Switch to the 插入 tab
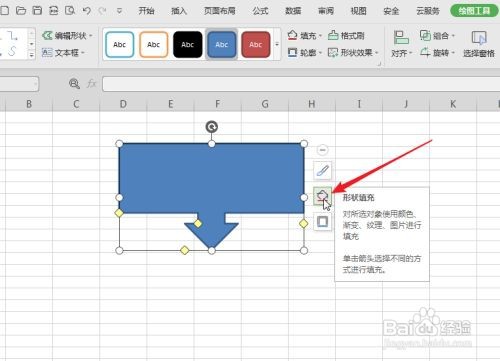This screenshot has height=361, width=500. pos(179,11)
